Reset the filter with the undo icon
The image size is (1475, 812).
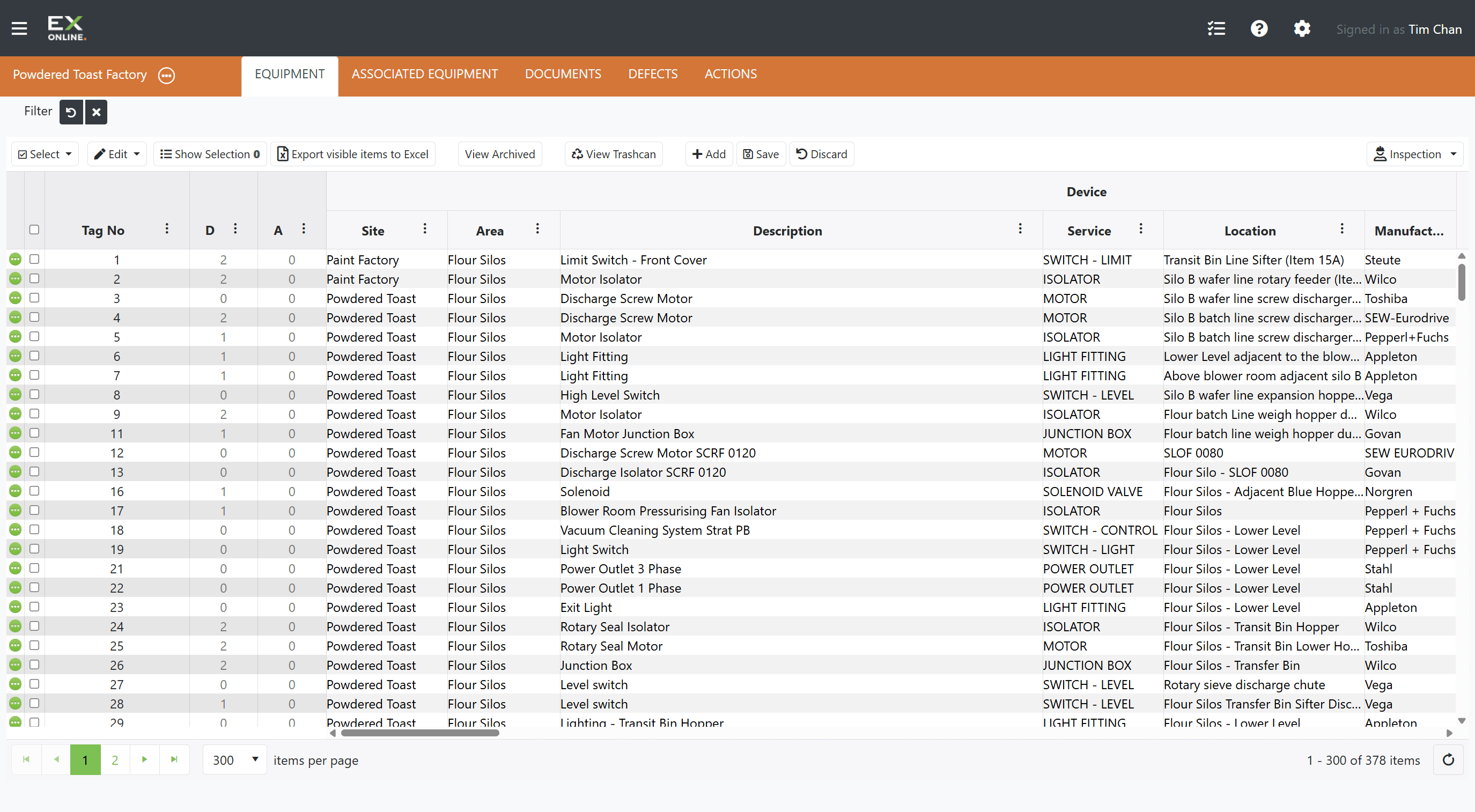(x=71, y=112)
